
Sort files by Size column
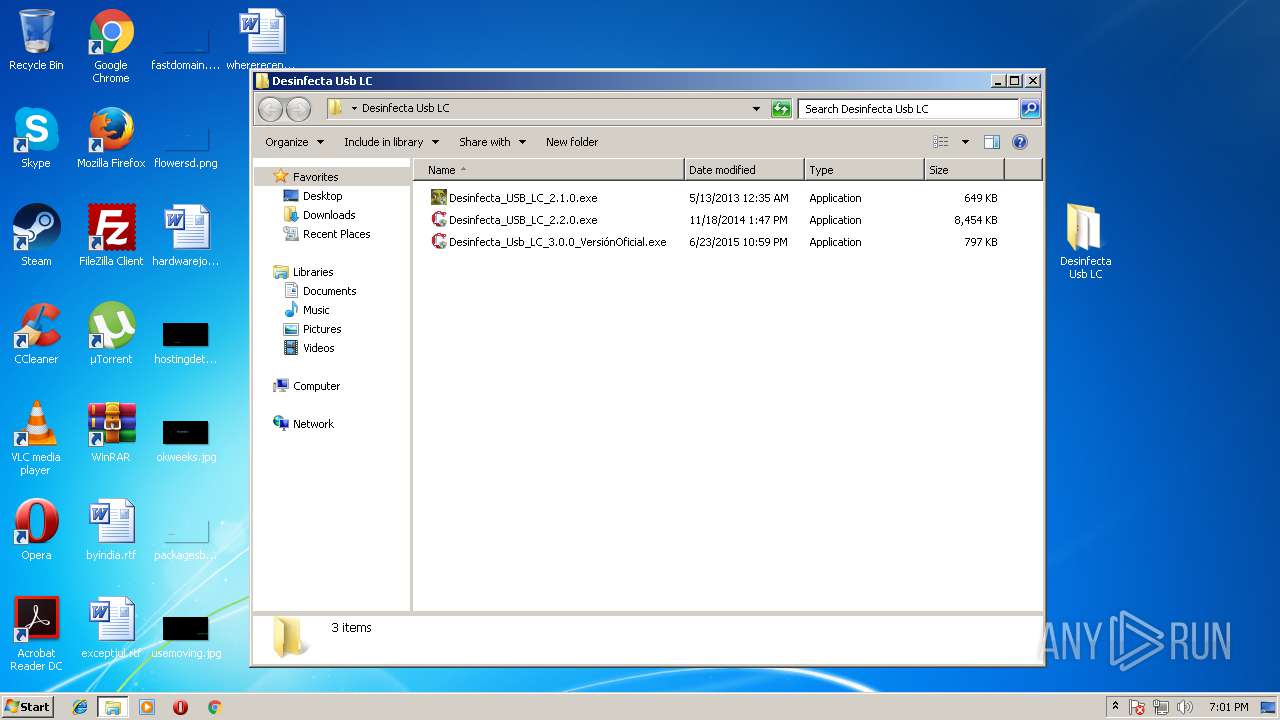(965, 170)
